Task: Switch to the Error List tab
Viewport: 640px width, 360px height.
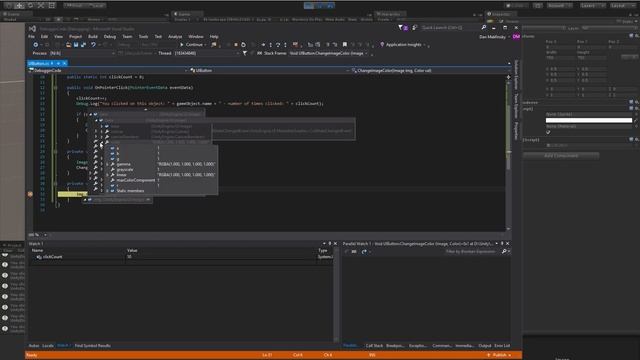Action: tap(502, 346)
